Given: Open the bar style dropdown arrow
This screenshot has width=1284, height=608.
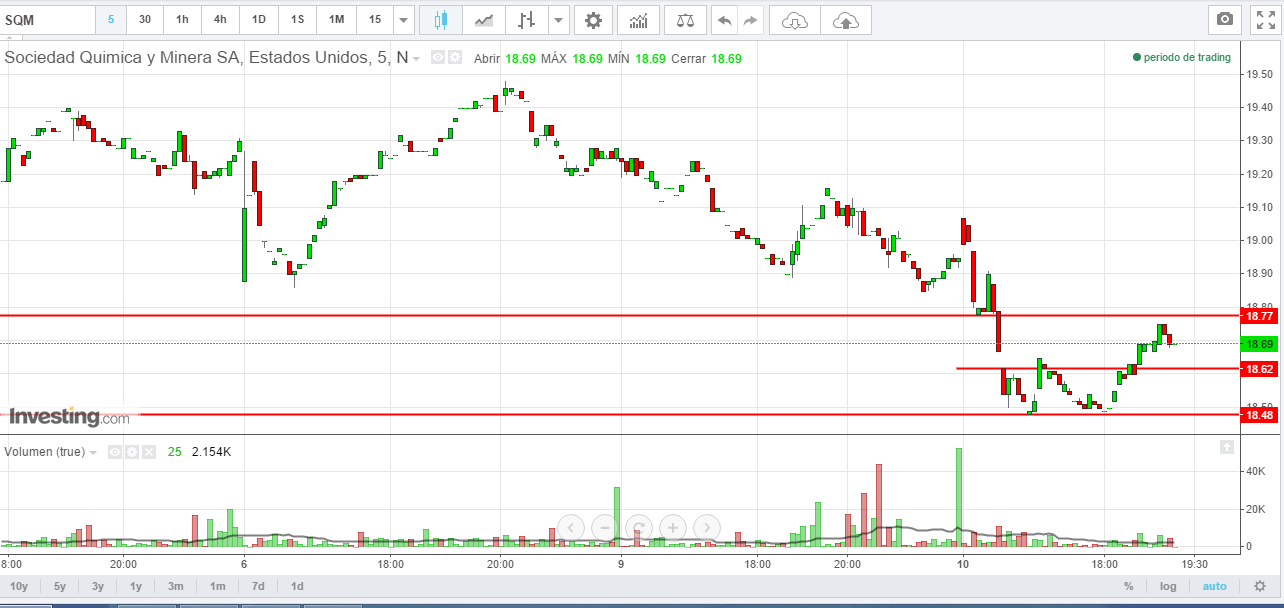Looking at the screenshot, I should [x=559, y=20].
